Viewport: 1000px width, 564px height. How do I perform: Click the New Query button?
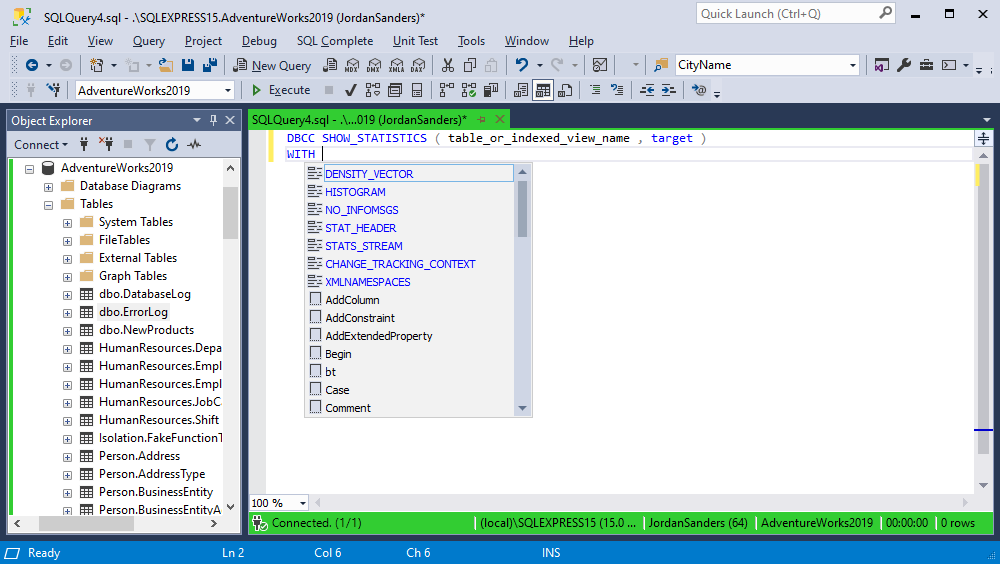tap(272, 65)
